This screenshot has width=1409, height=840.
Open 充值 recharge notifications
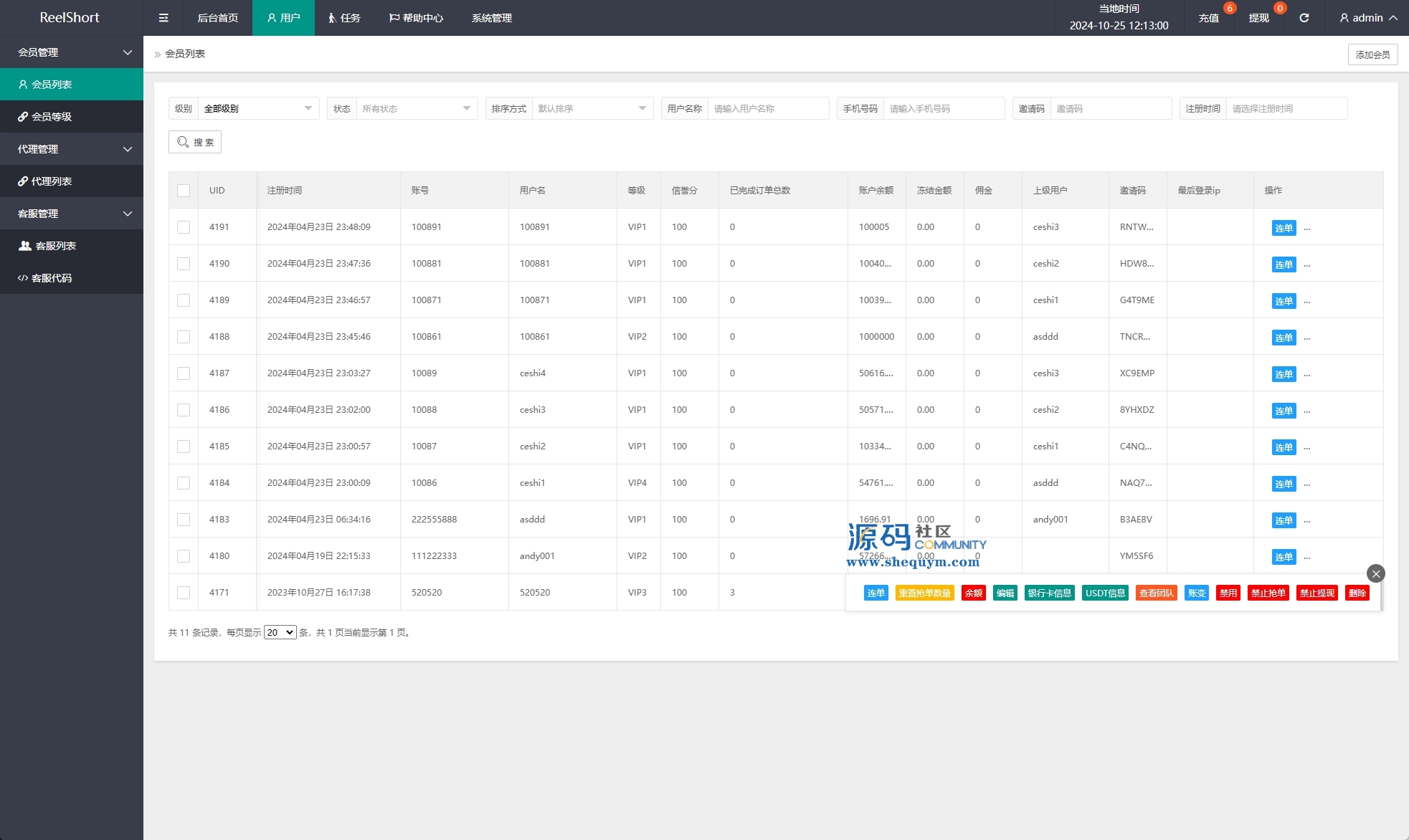[1208, 18]
